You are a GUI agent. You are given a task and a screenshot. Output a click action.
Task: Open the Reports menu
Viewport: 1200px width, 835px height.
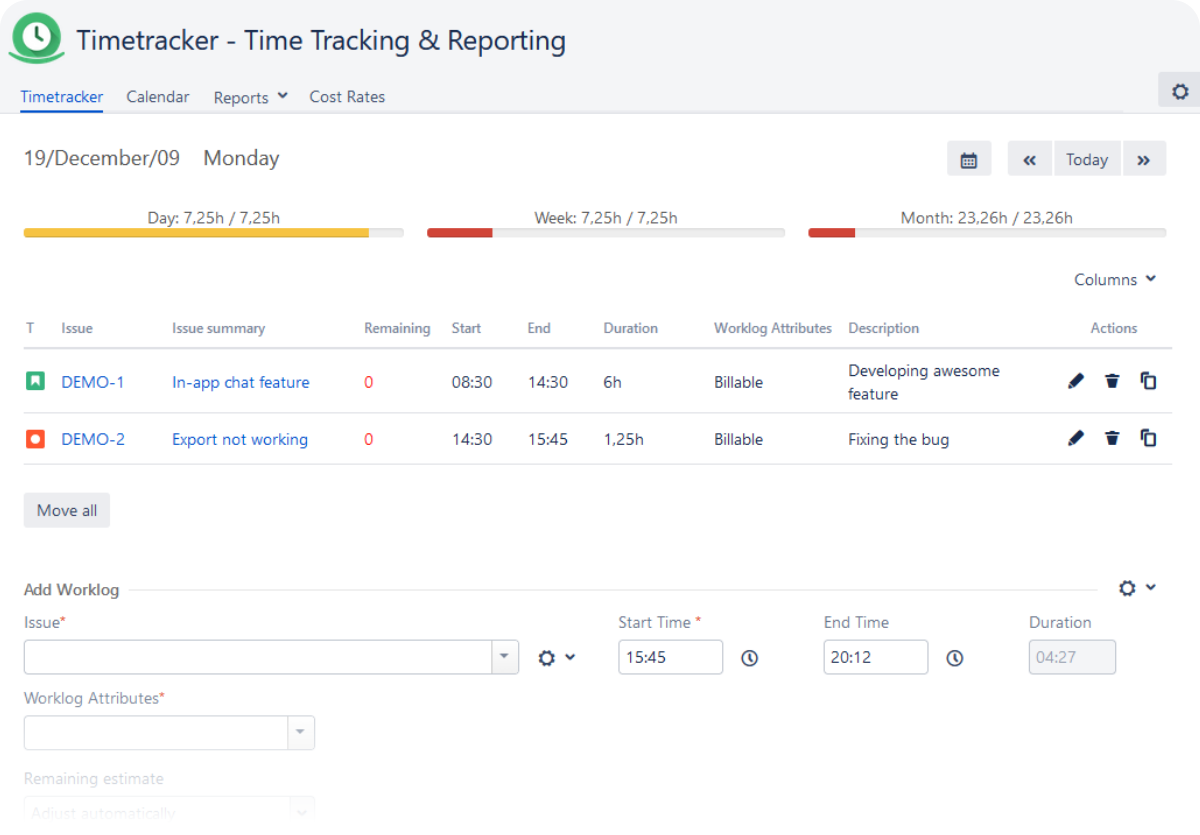click(250, 97)
